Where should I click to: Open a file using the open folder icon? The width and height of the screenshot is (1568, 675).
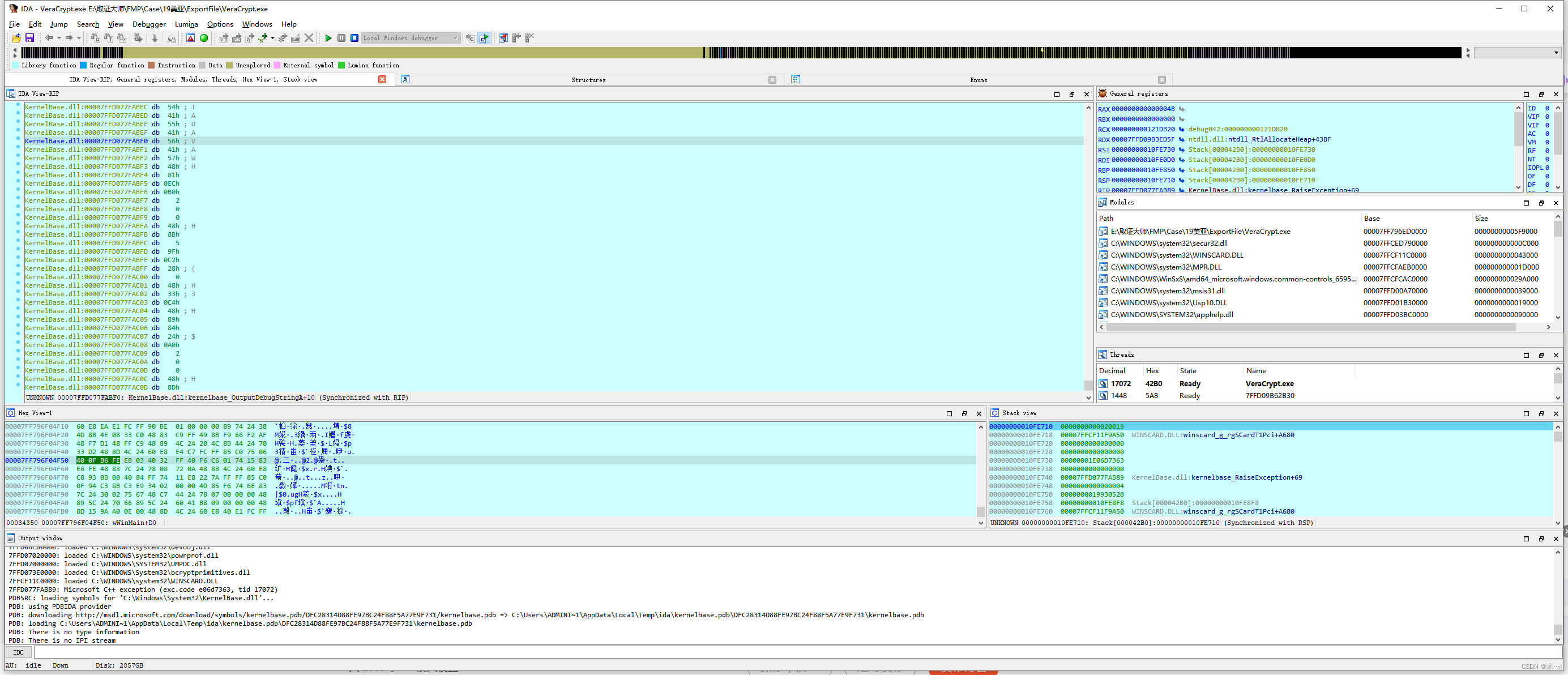[16, 38]
